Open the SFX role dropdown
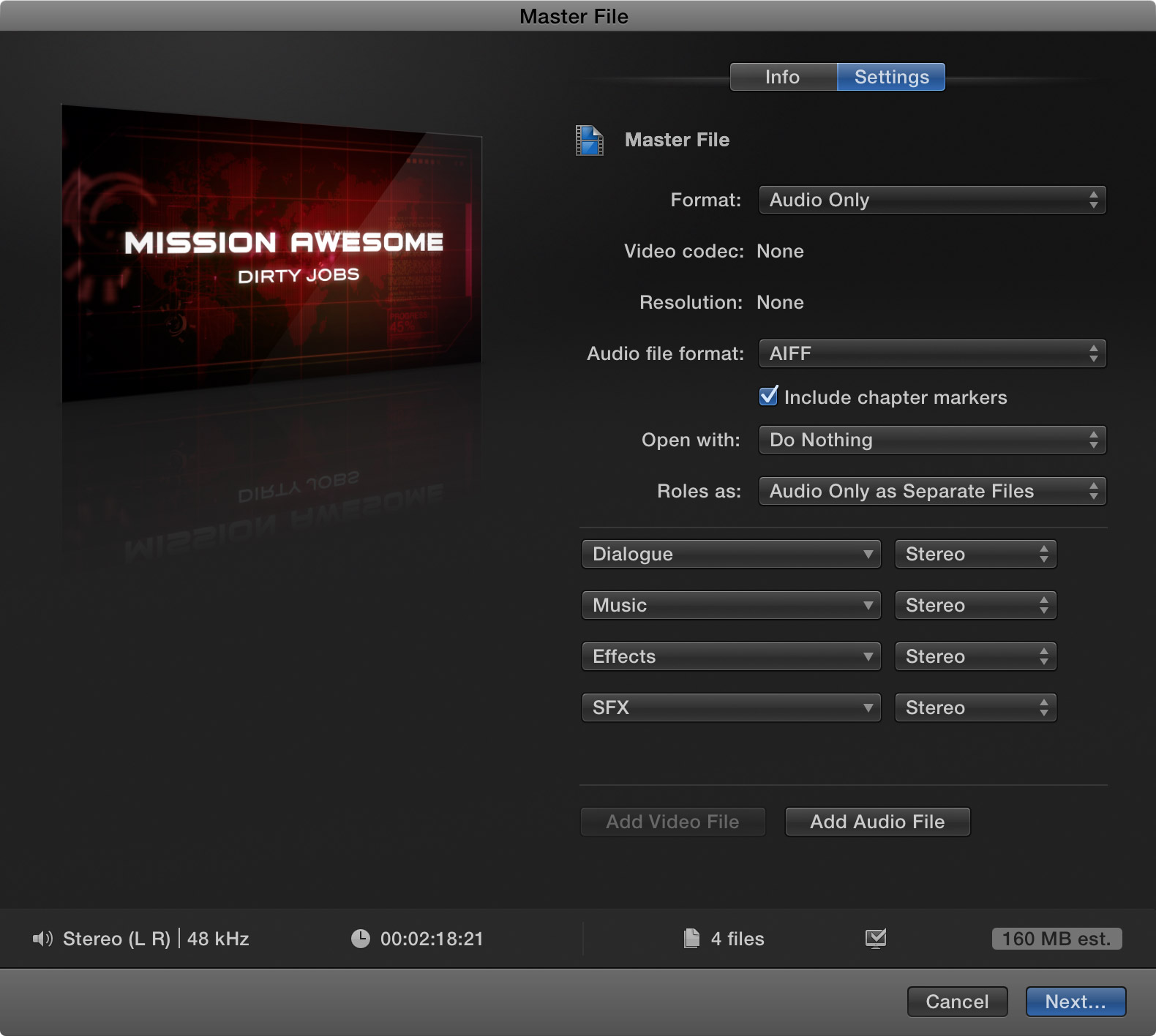1156x1036 pixels. pos(732,707)
